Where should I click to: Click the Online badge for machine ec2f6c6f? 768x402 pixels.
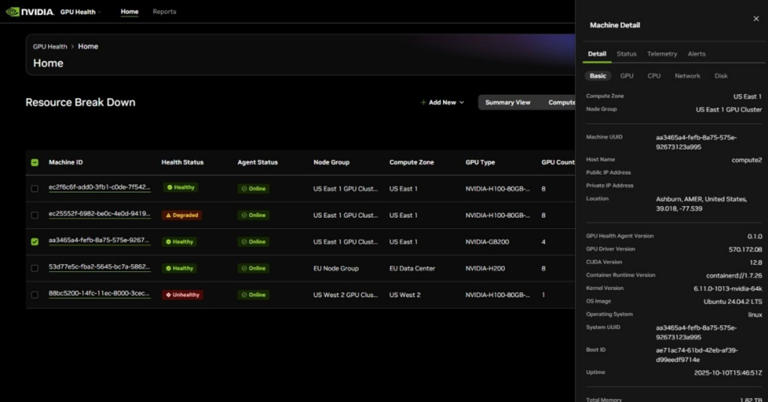coord(253,189)
